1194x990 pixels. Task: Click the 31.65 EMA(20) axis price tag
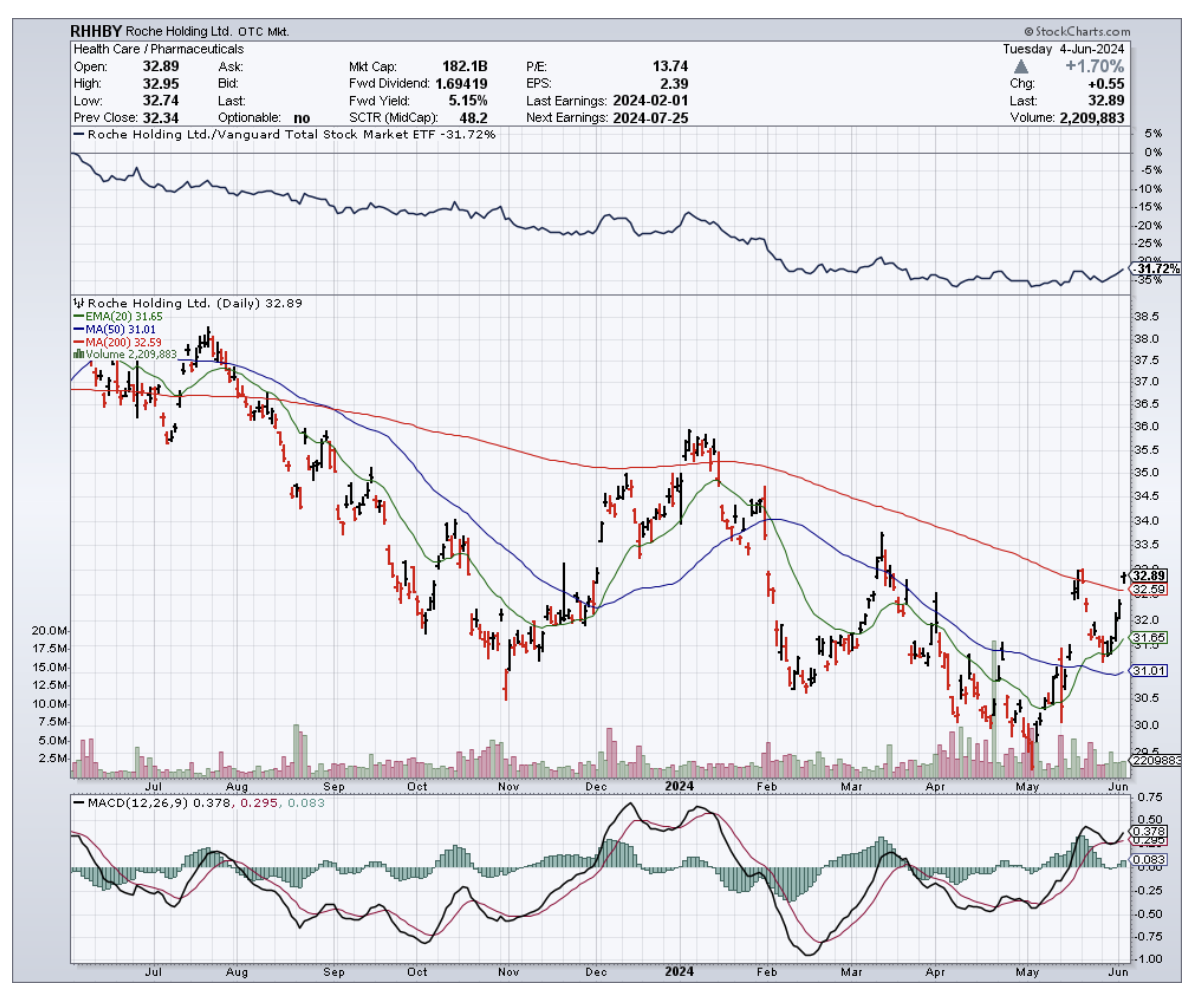tap(1150, 637)
